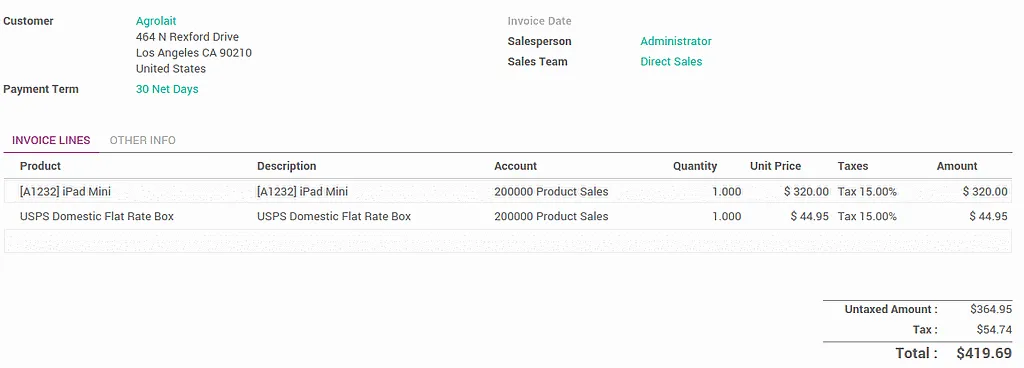Click the USPS row quantity 1.000

pyautogui.click(x=726, y=216)
